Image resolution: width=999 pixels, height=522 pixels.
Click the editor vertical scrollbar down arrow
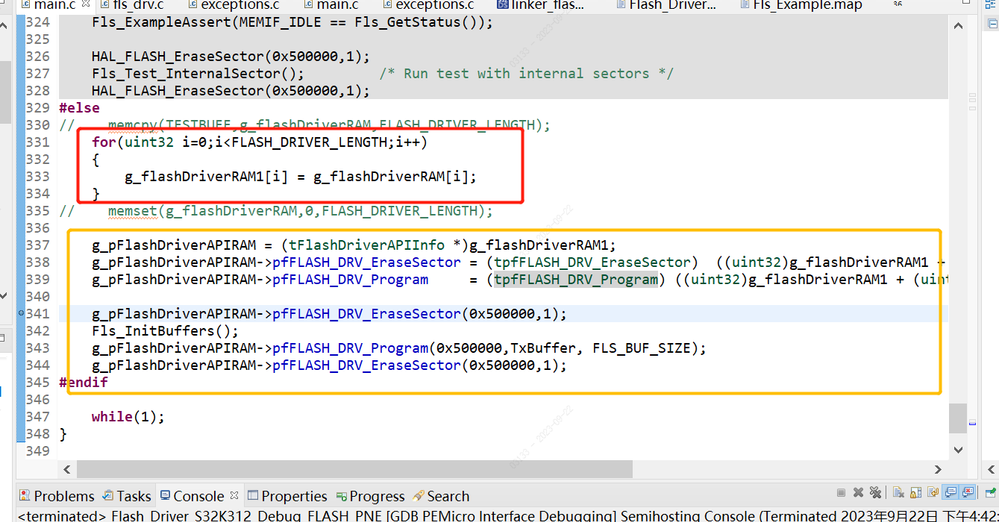click(958, 449)
